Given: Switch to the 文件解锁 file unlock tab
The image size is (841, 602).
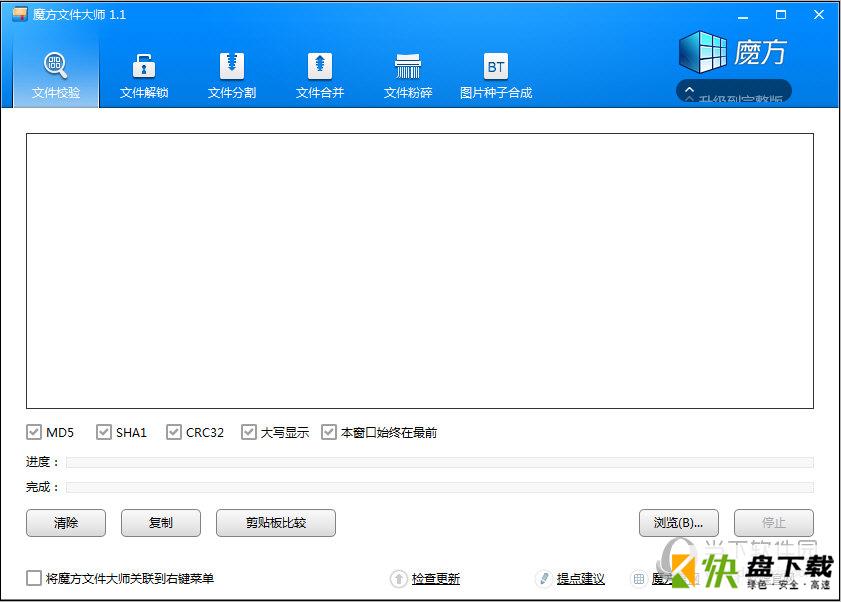Looking at the screenshot, I should pyautogui.click(x=144, y=75).
